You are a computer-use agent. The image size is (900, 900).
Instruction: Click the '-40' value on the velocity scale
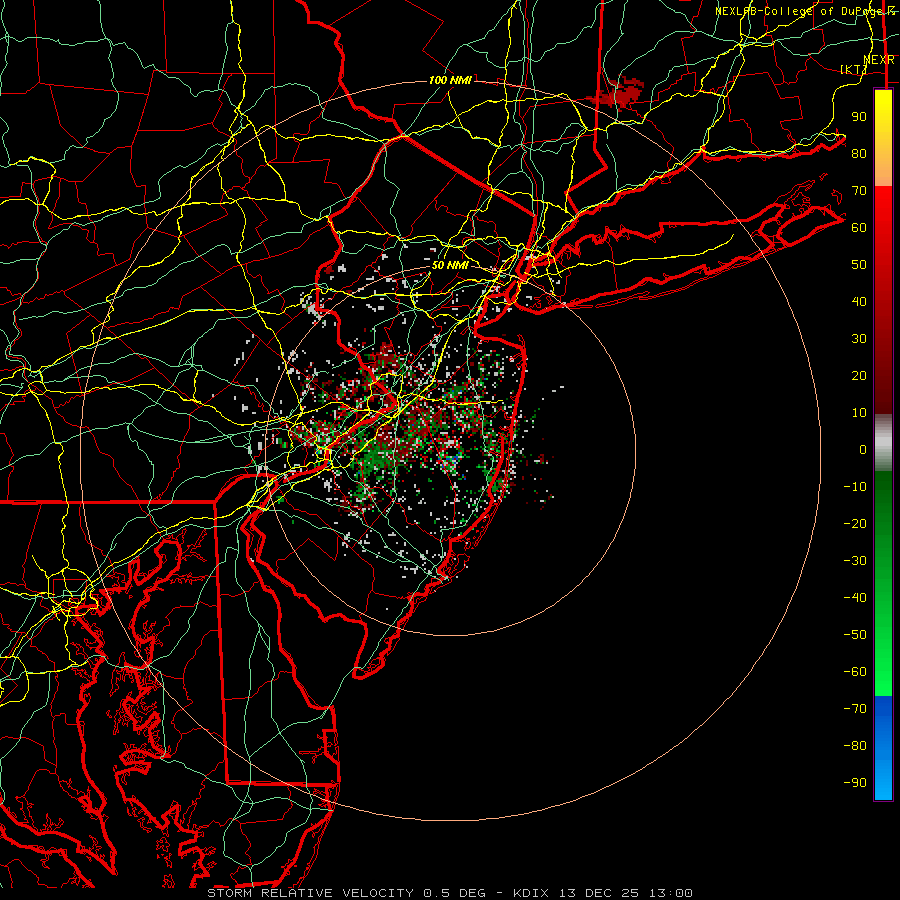855,598
